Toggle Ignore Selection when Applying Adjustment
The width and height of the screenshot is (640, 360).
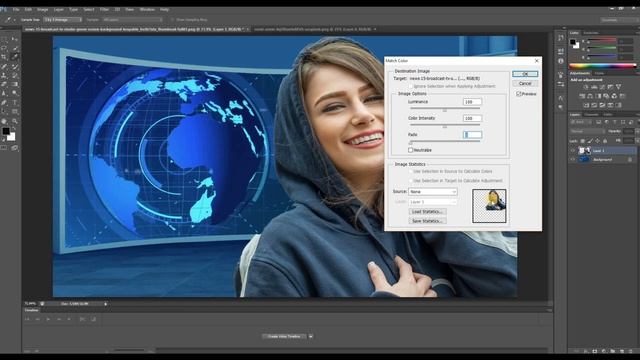tap(411, 86)
